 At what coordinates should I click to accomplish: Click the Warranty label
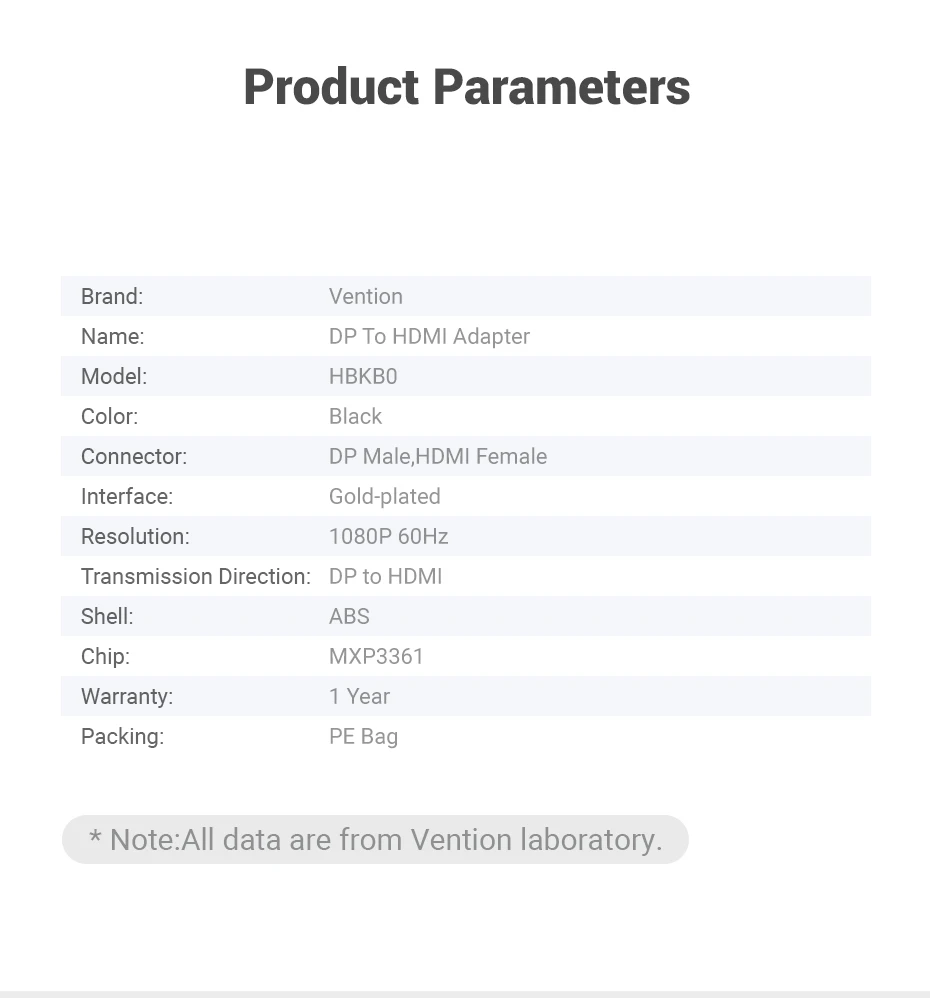click(127, 696)
